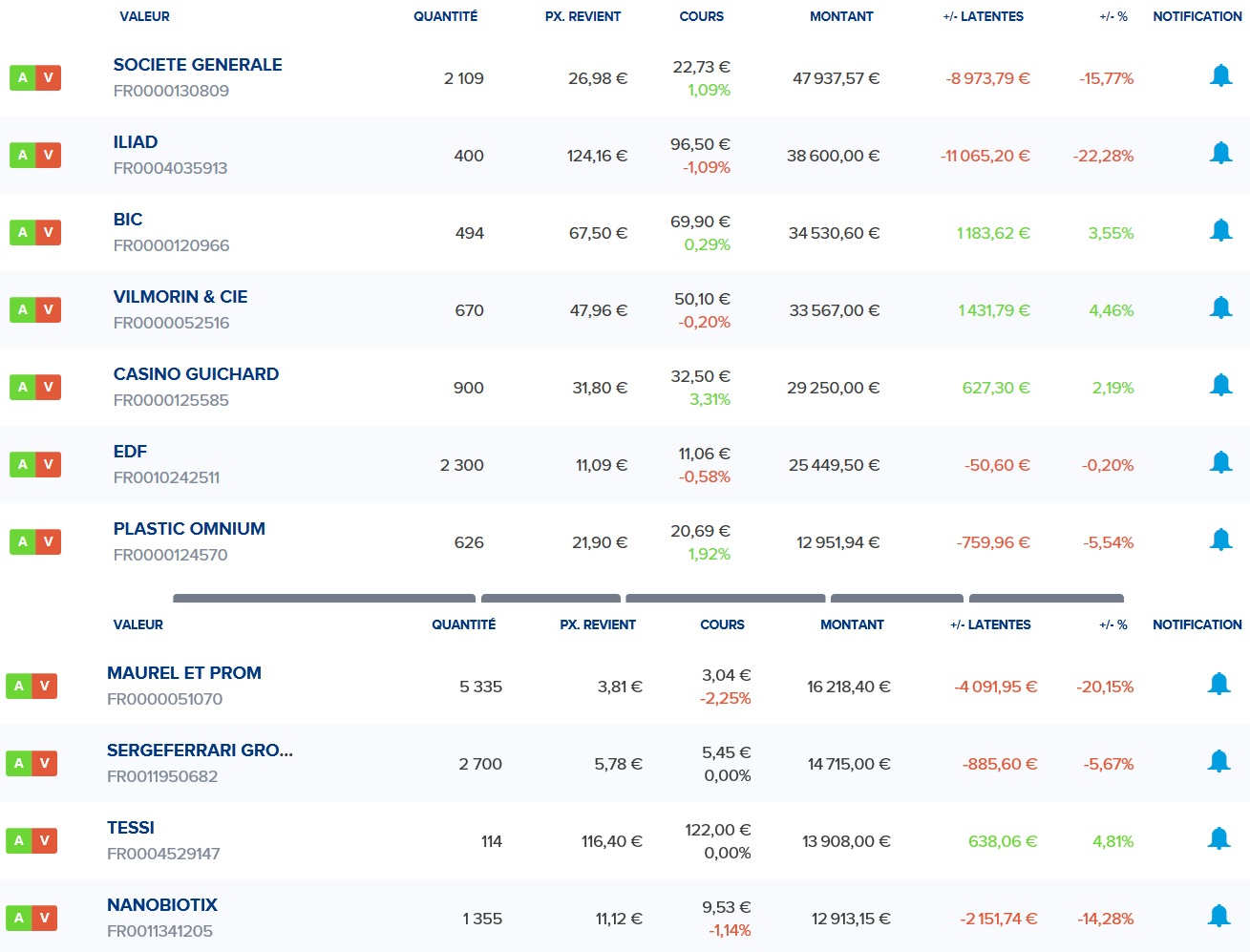Select TESSI latent gain 638,06 €
1250x952 pixels.
coord(1003,841)
